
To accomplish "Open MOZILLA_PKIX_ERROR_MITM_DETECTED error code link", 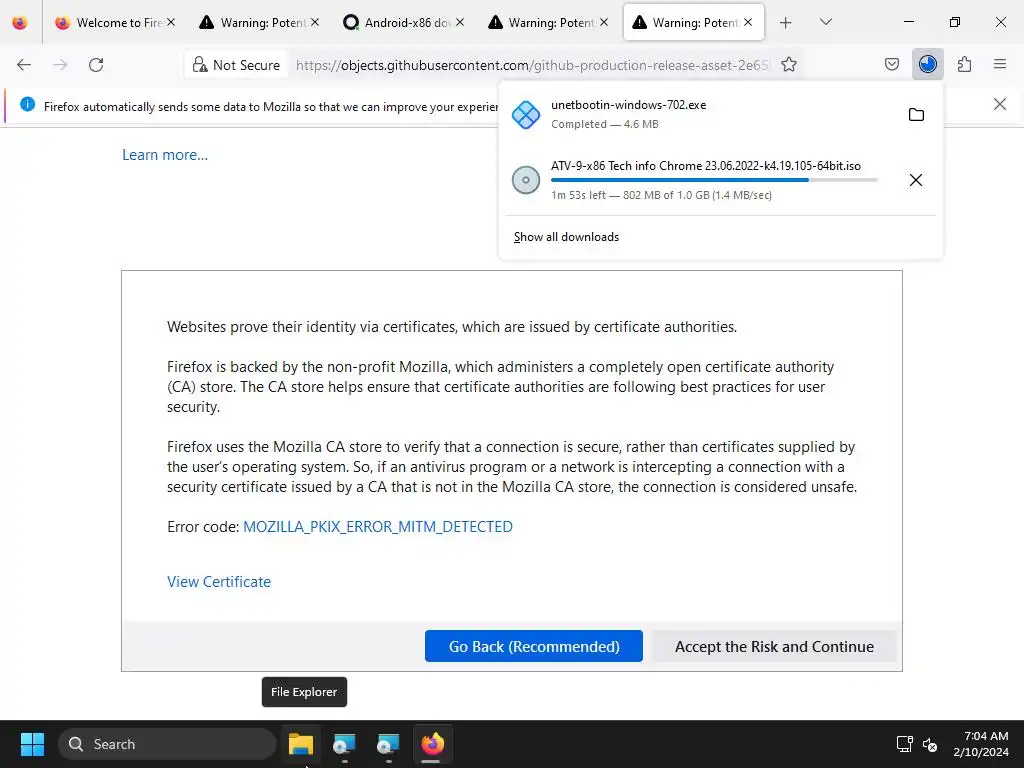I will click(x=377, y=526).
